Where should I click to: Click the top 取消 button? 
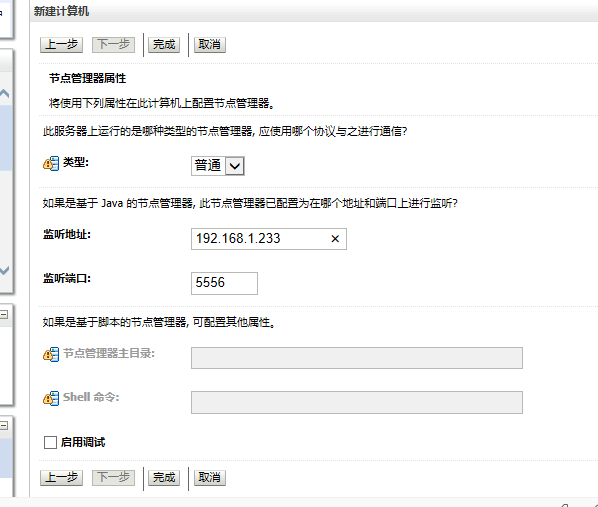(210, 45)
